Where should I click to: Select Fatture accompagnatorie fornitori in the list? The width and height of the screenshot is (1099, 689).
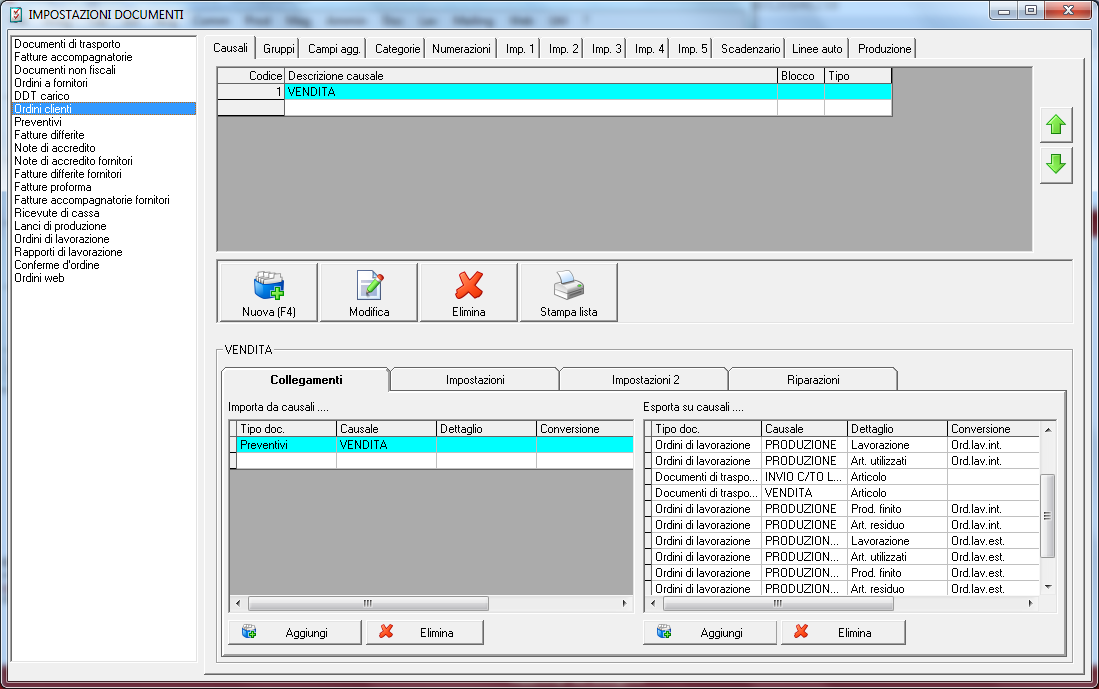[92, 200]
